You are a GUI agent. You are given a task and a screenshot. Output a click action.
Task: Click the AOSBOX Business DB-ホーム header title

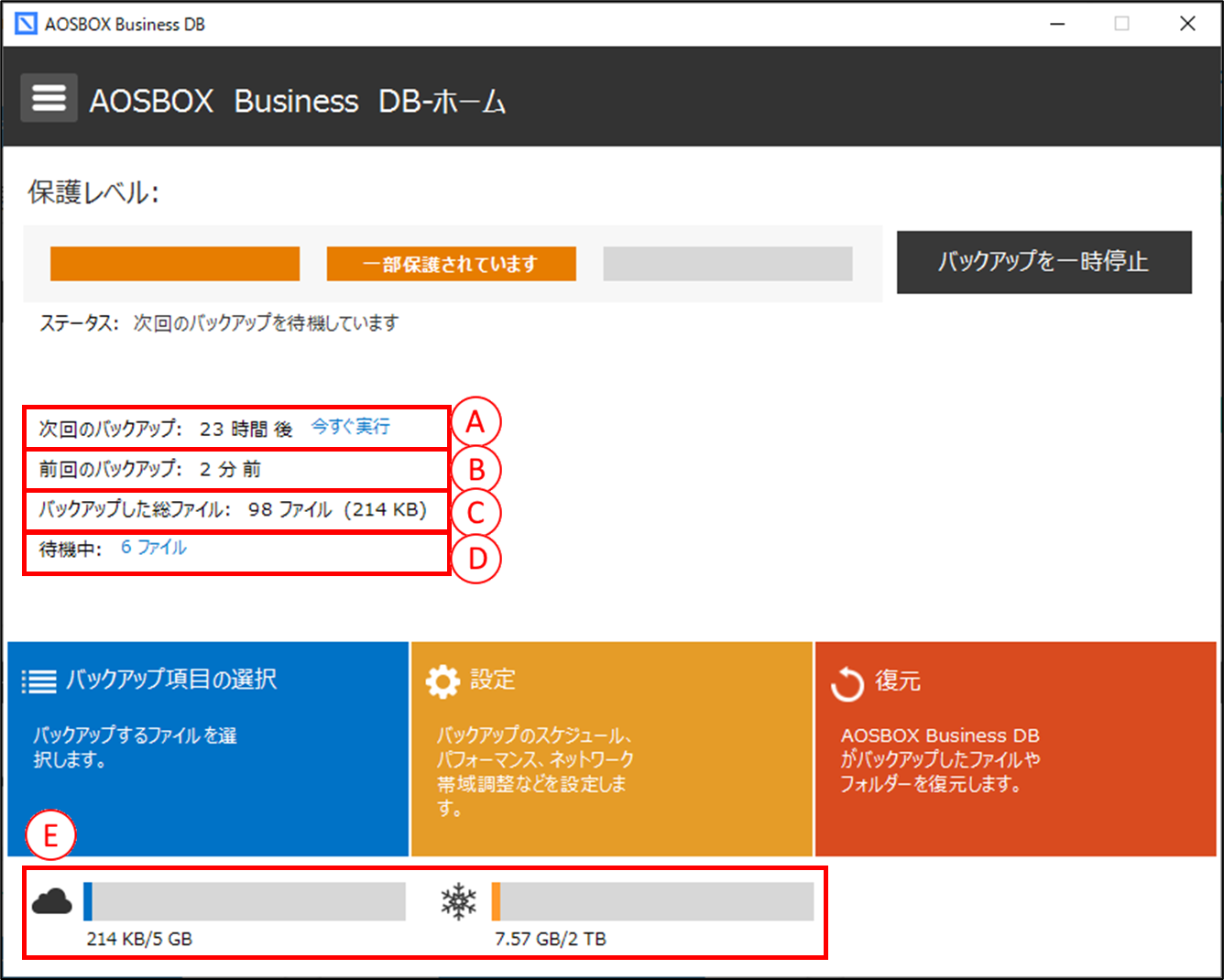click(x=297, y=101)
